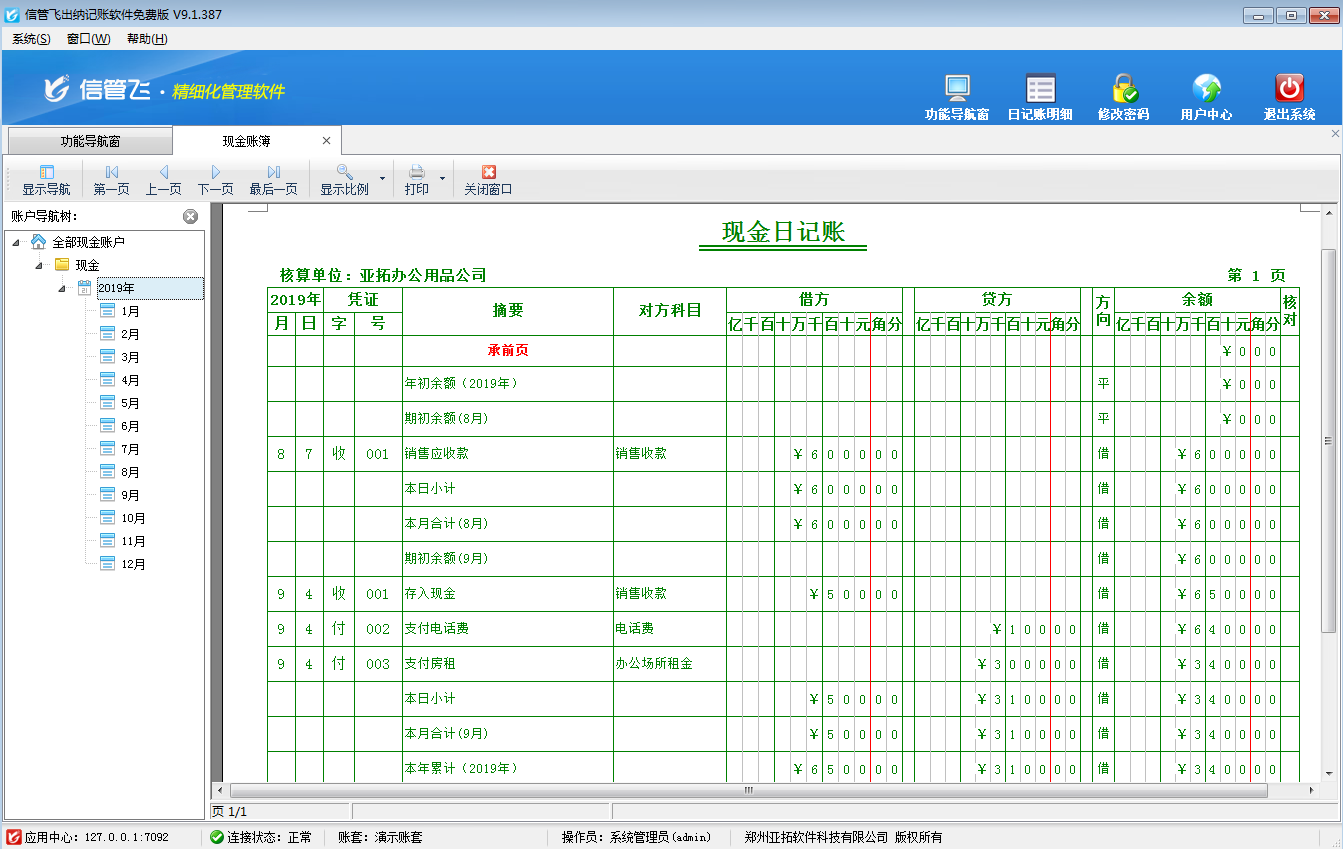This screenshot has width=1343, height=849.
Task: Click the 修改密码 lock icon
Action: [x=1122, y=95]
